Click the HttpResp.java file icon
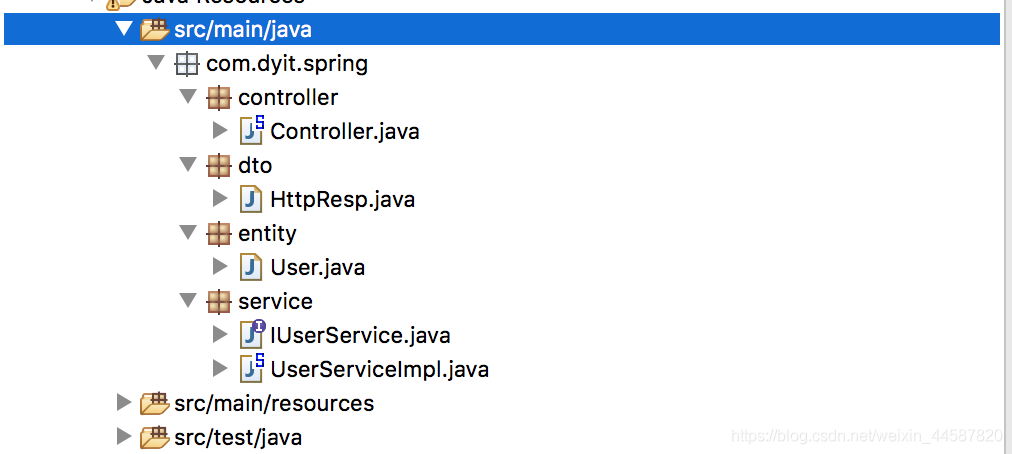 click(x=251, y=199)
